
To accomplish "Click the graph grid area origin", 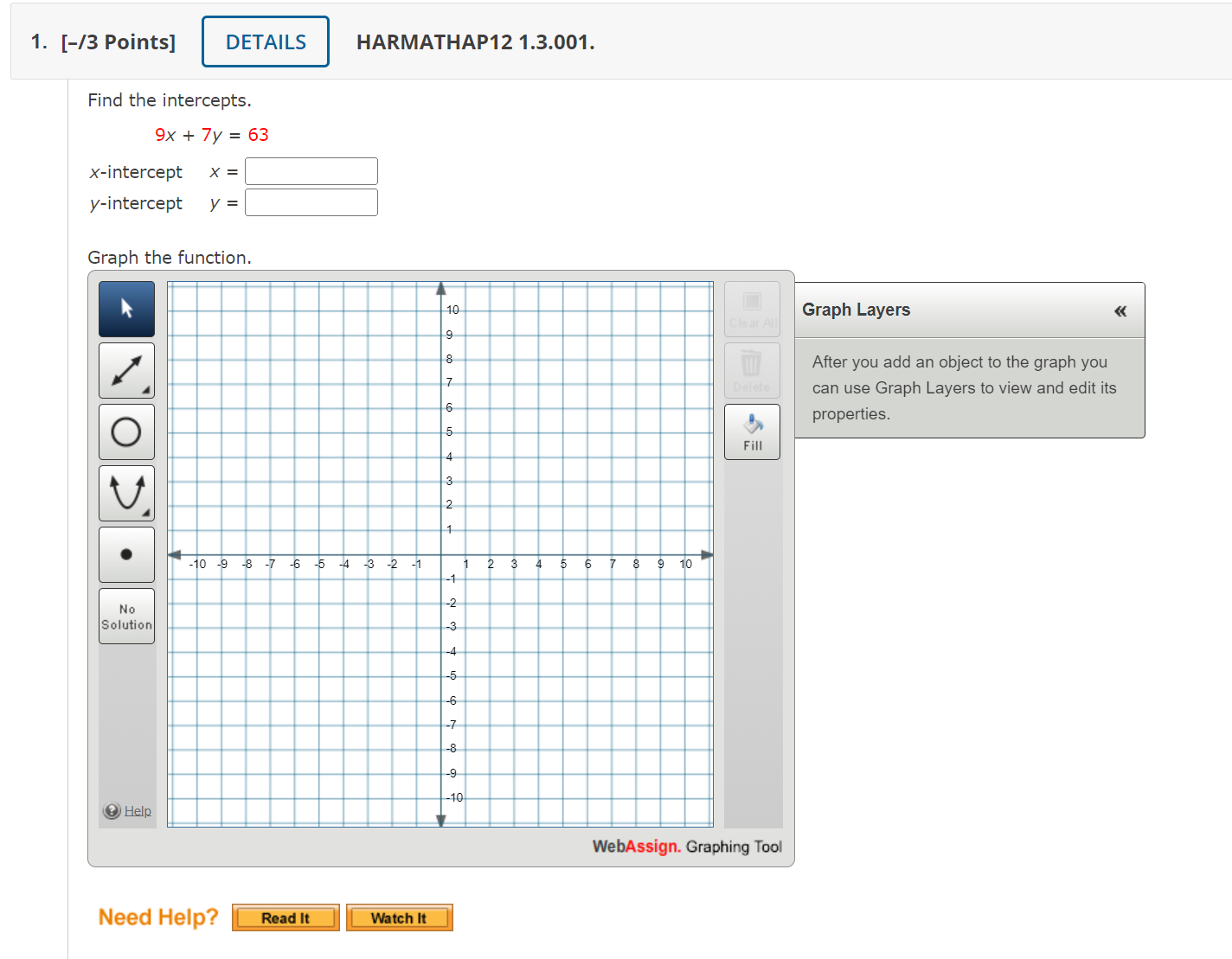I will (441, 553).
